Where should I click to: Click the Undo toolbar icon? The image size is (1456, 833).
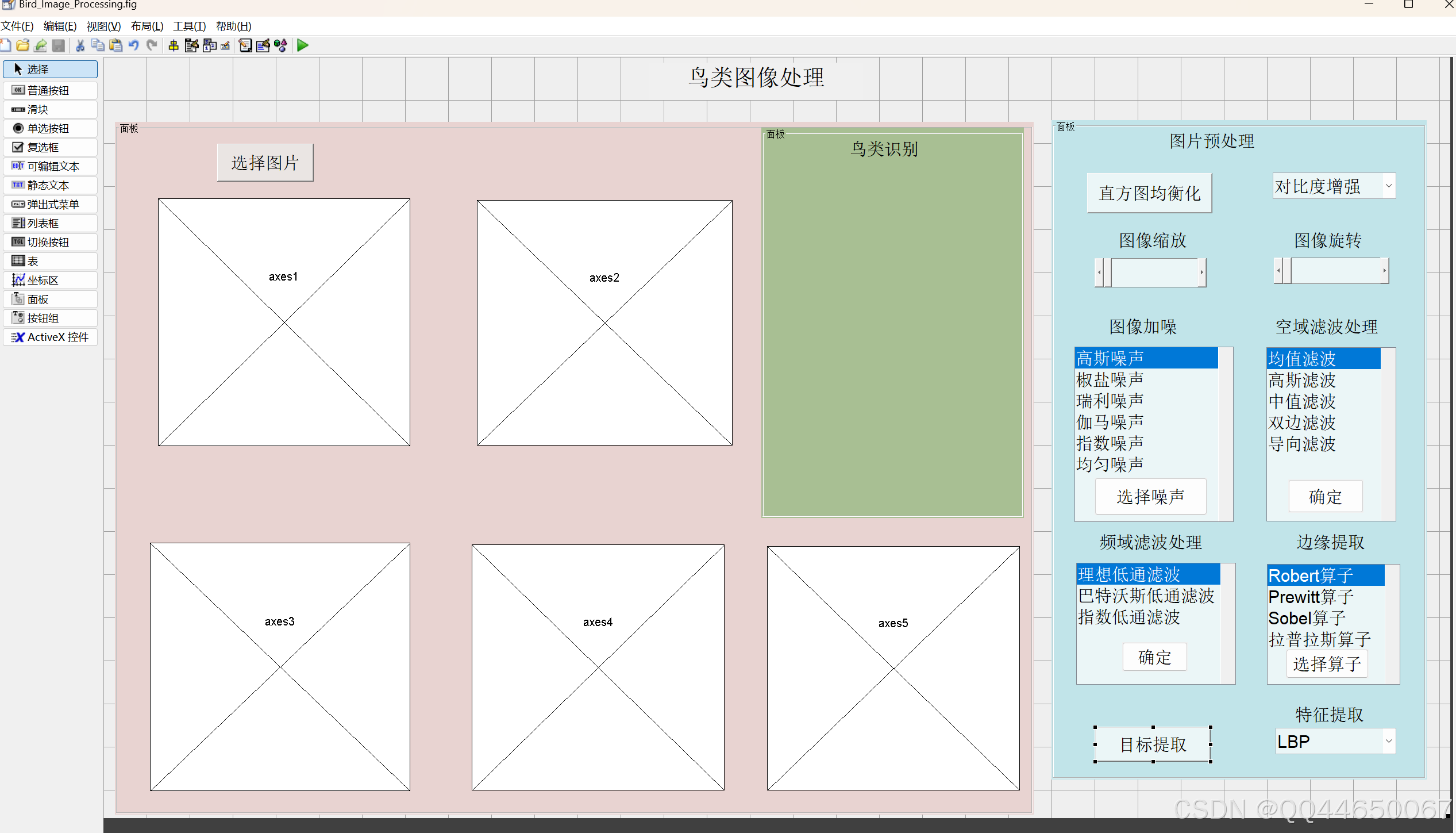pos(134,45)
